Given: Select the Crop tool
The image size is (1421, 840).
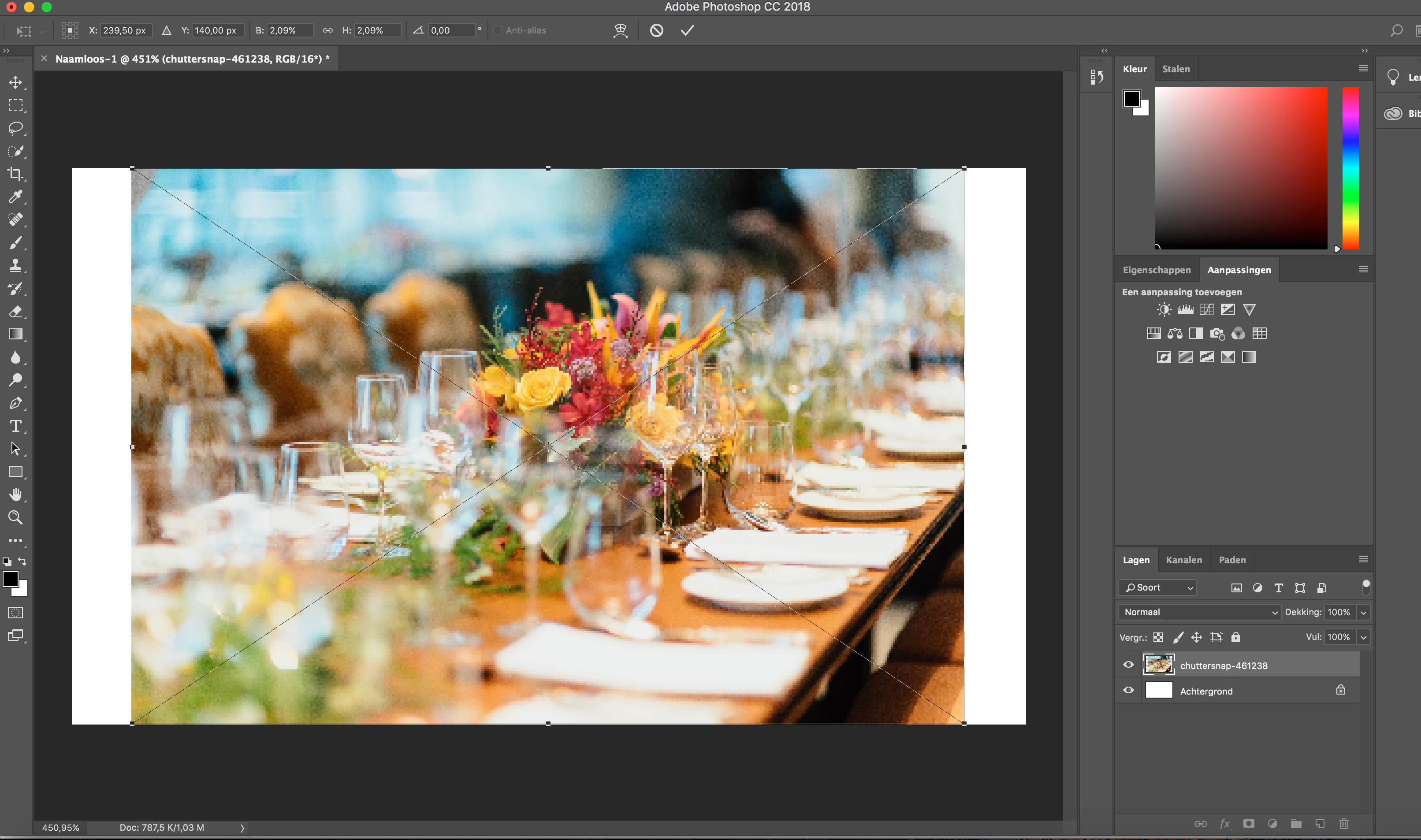Looking at the screenshot, I should click(15, 174).
